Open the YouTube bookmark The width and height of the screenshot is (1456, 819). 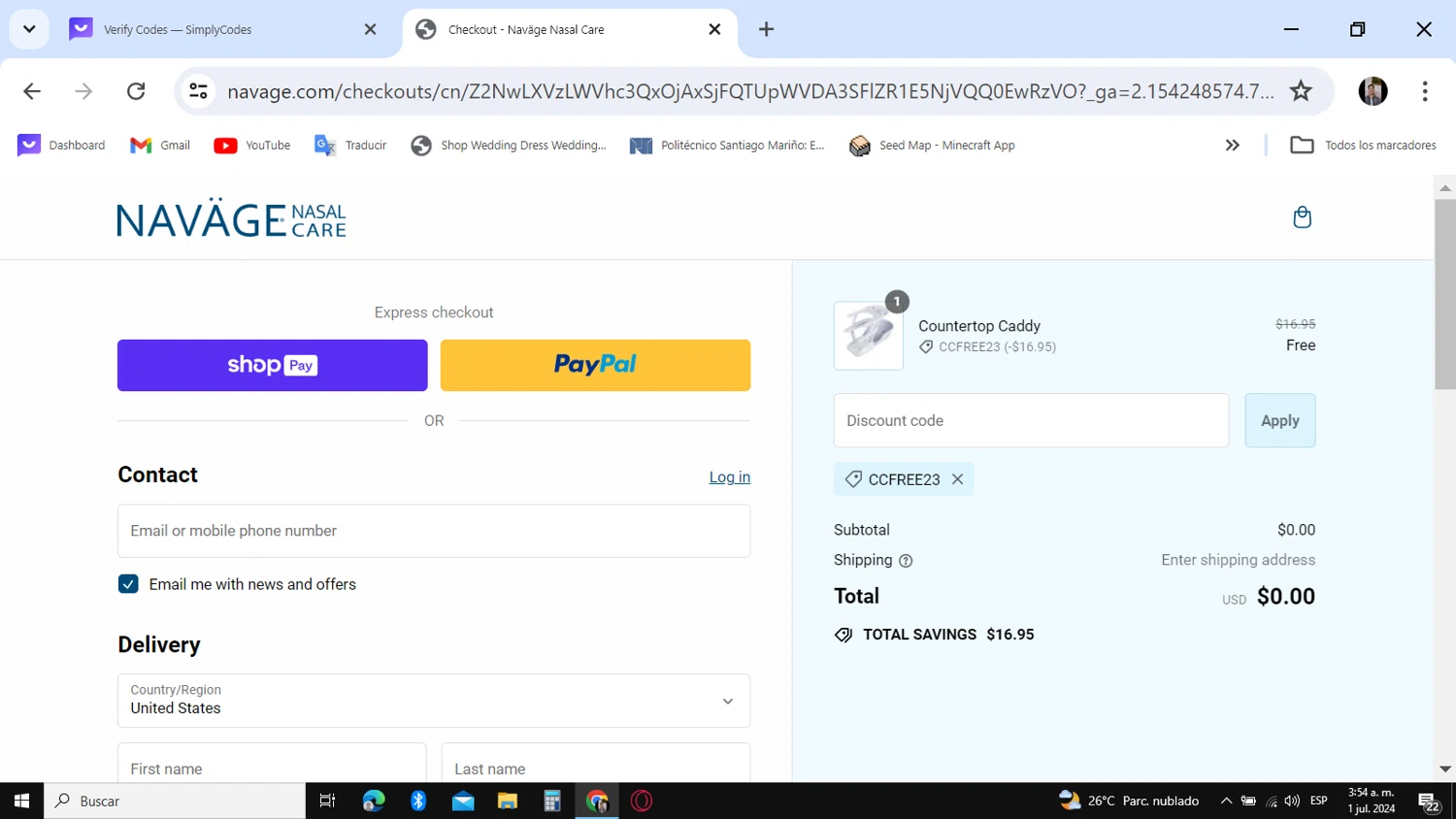coord(252,146)
